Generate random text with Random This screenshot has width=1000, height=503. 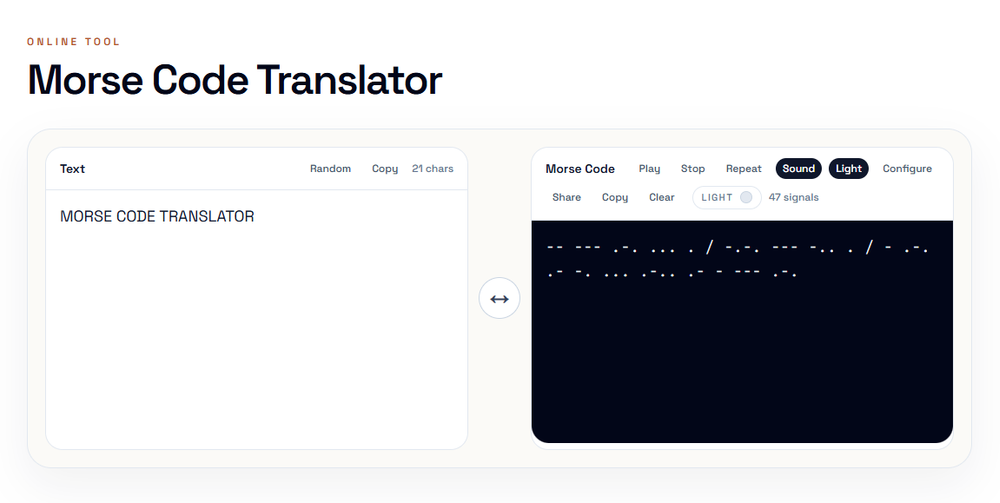tap(330, 168)
